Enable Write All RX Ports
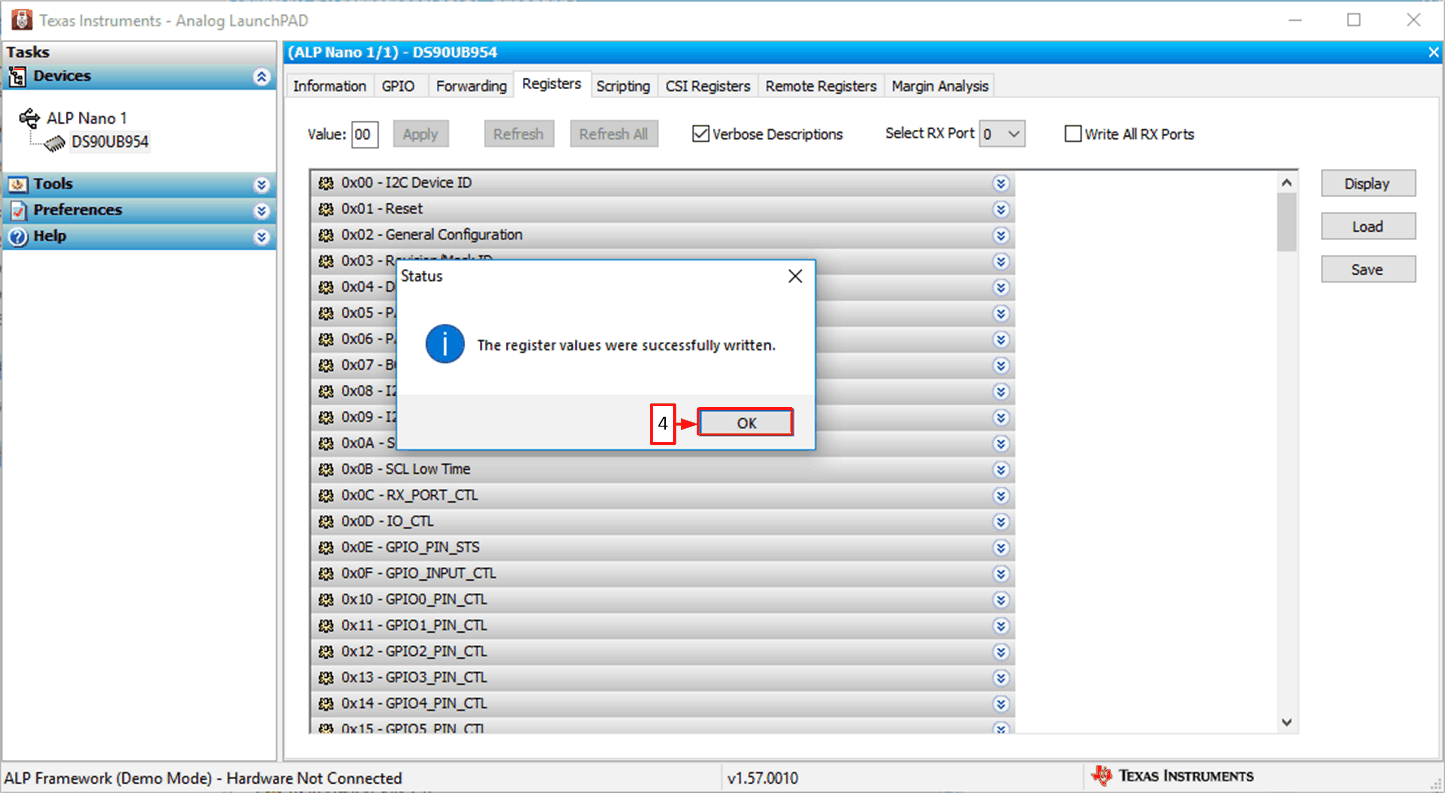1445x793 pixels. 1073,133
